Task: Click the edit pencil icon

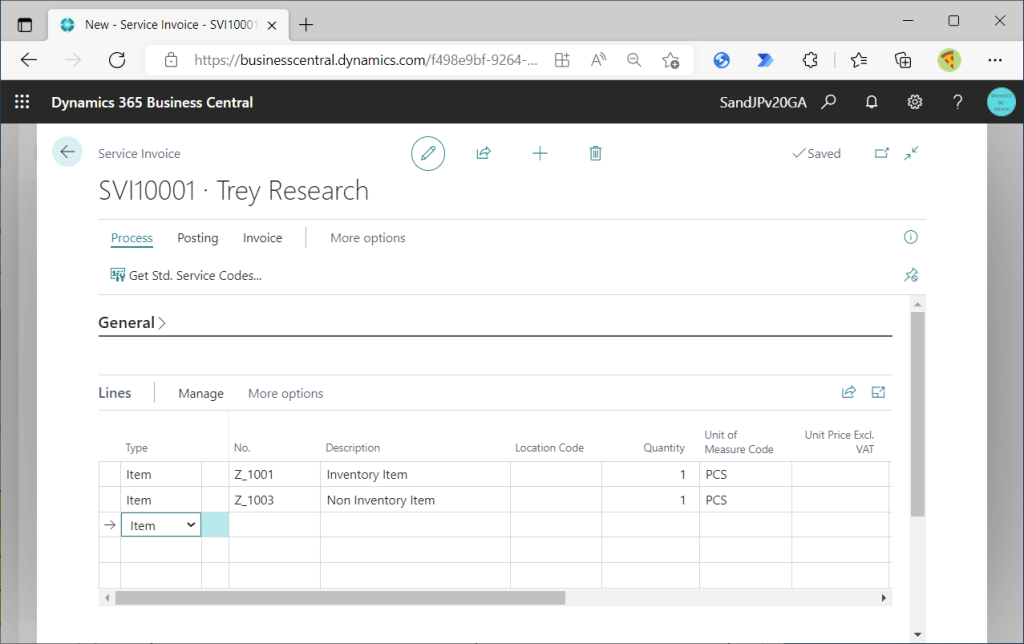Action: pos(428,153)
